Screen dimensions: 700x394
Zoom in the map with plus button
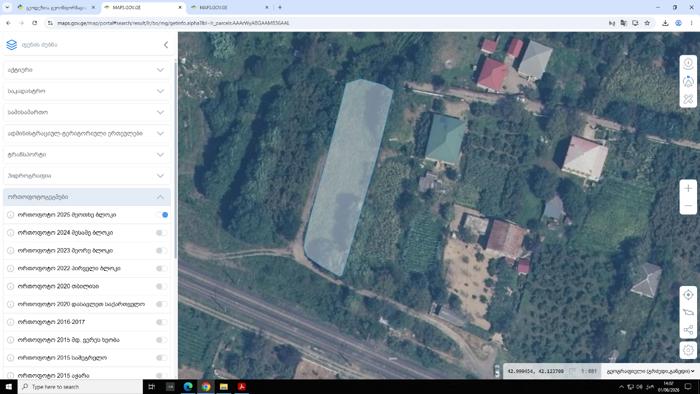coord(688,188)
